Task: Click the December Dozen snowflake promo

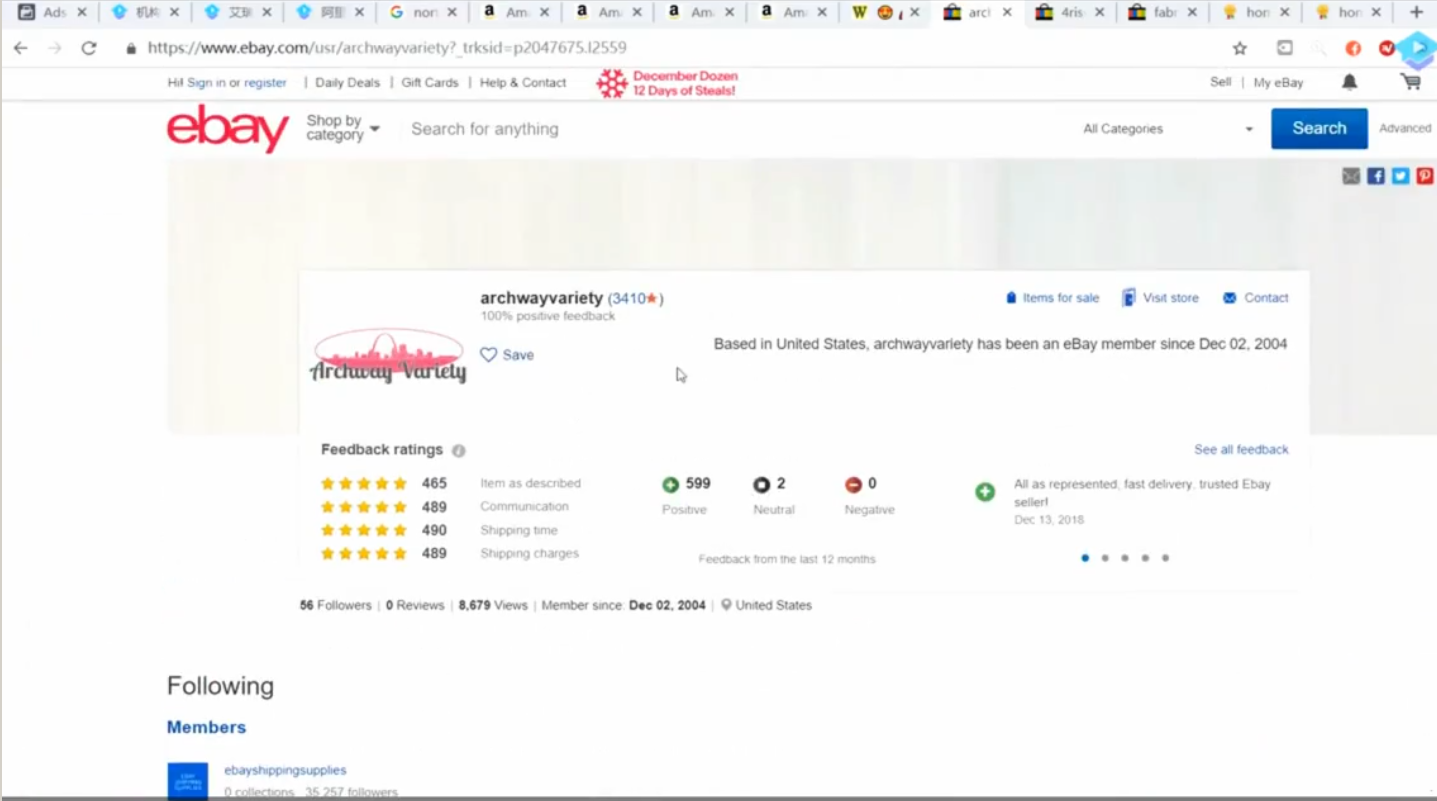Action: point(667,83)
